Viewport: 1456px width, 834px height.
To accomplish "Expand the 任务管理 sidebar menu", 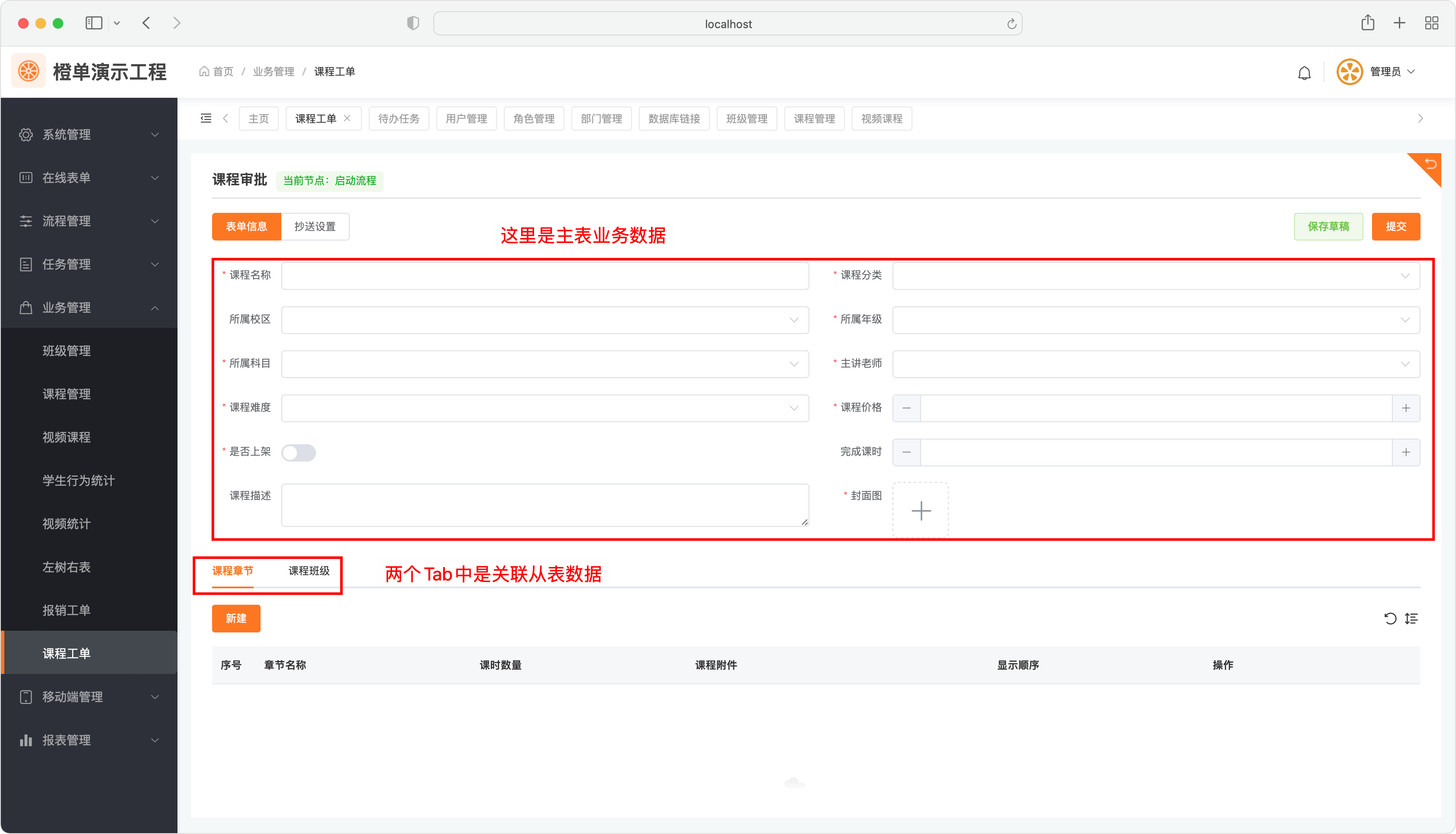I will click(x=89, y=264).
